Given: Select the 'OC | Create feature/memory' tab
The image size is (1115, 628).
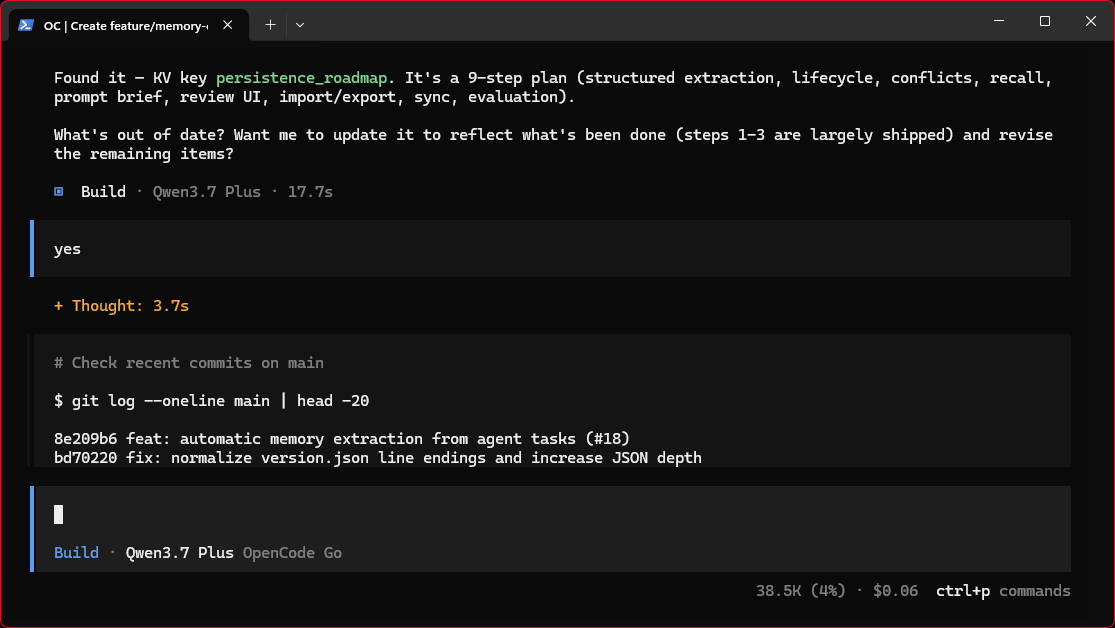Looking at the screenshot, I should pyautogui.click(x=129, y=25).
